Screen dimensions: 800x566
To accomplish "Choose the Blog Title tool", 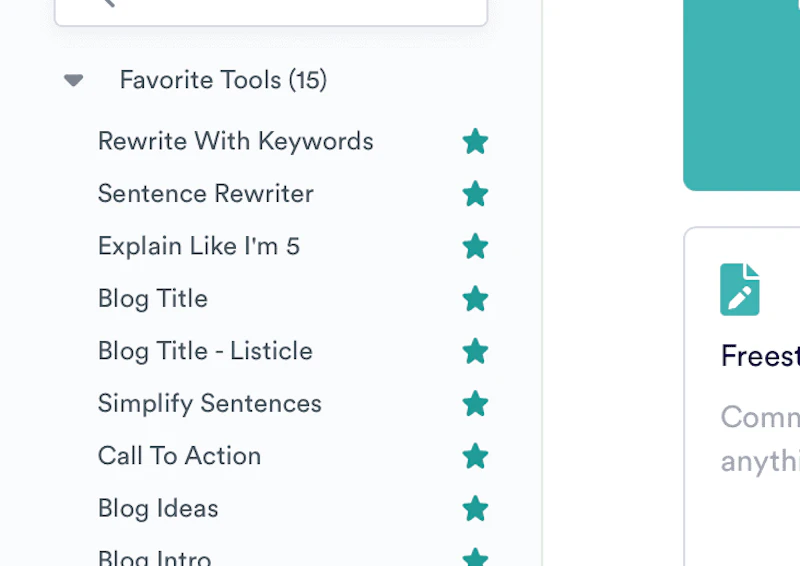I will (x=152, y=298).
